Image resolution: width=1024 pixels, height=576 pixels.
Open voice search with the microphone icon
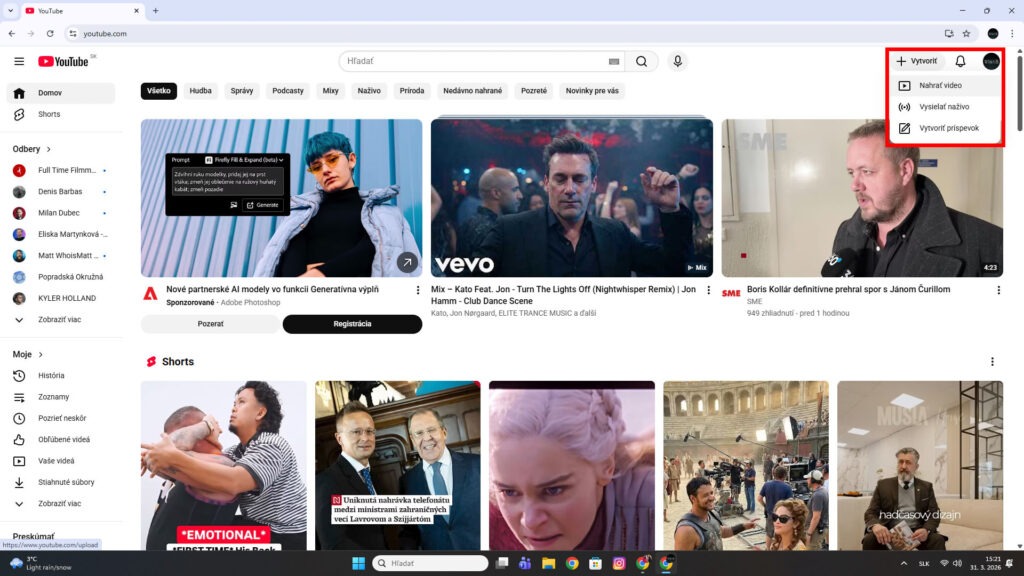click(677, 61)
